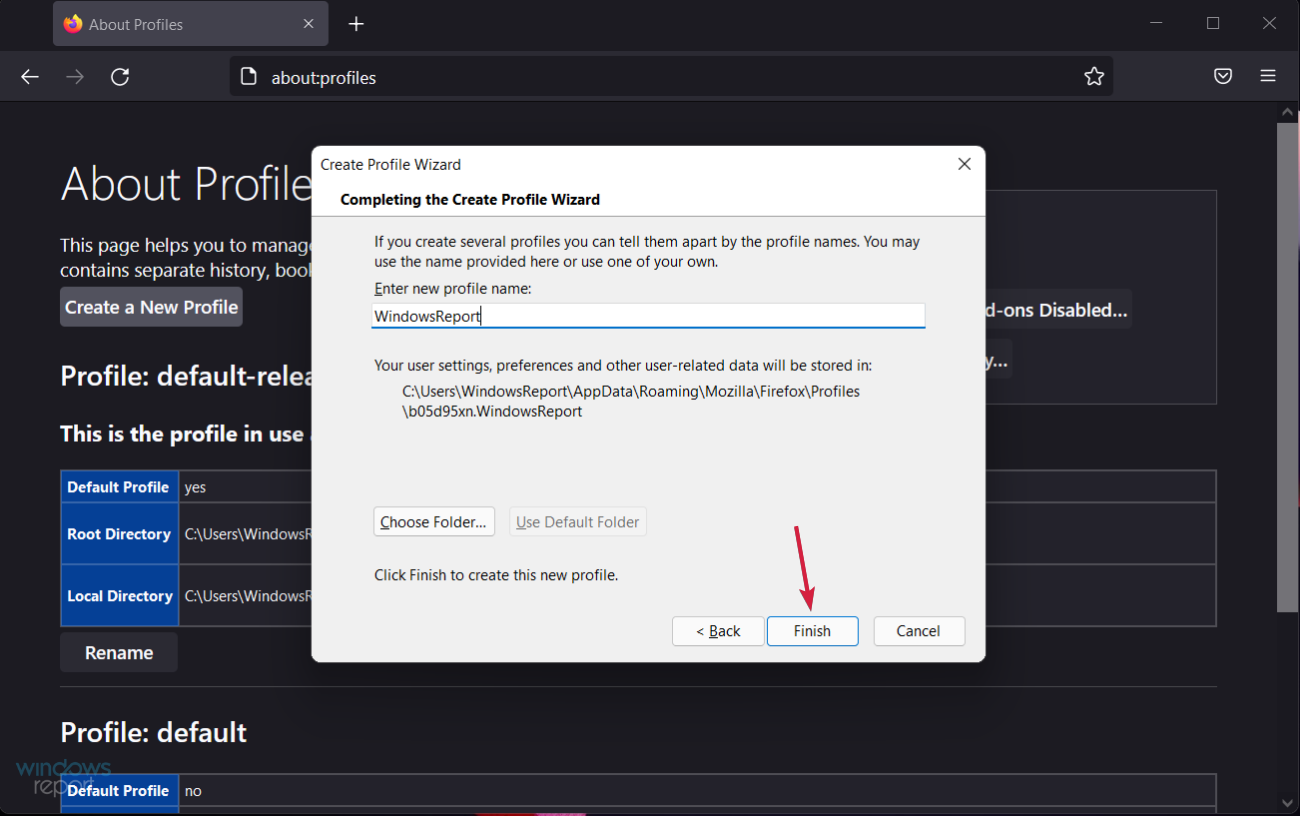
Task: Click inside the address bar
Action: pos(600,76)
